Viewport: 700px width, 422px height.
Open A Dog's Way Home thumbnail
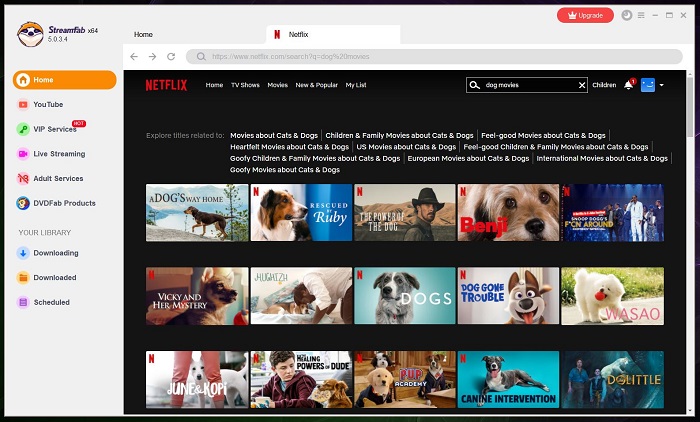(197, 213)
